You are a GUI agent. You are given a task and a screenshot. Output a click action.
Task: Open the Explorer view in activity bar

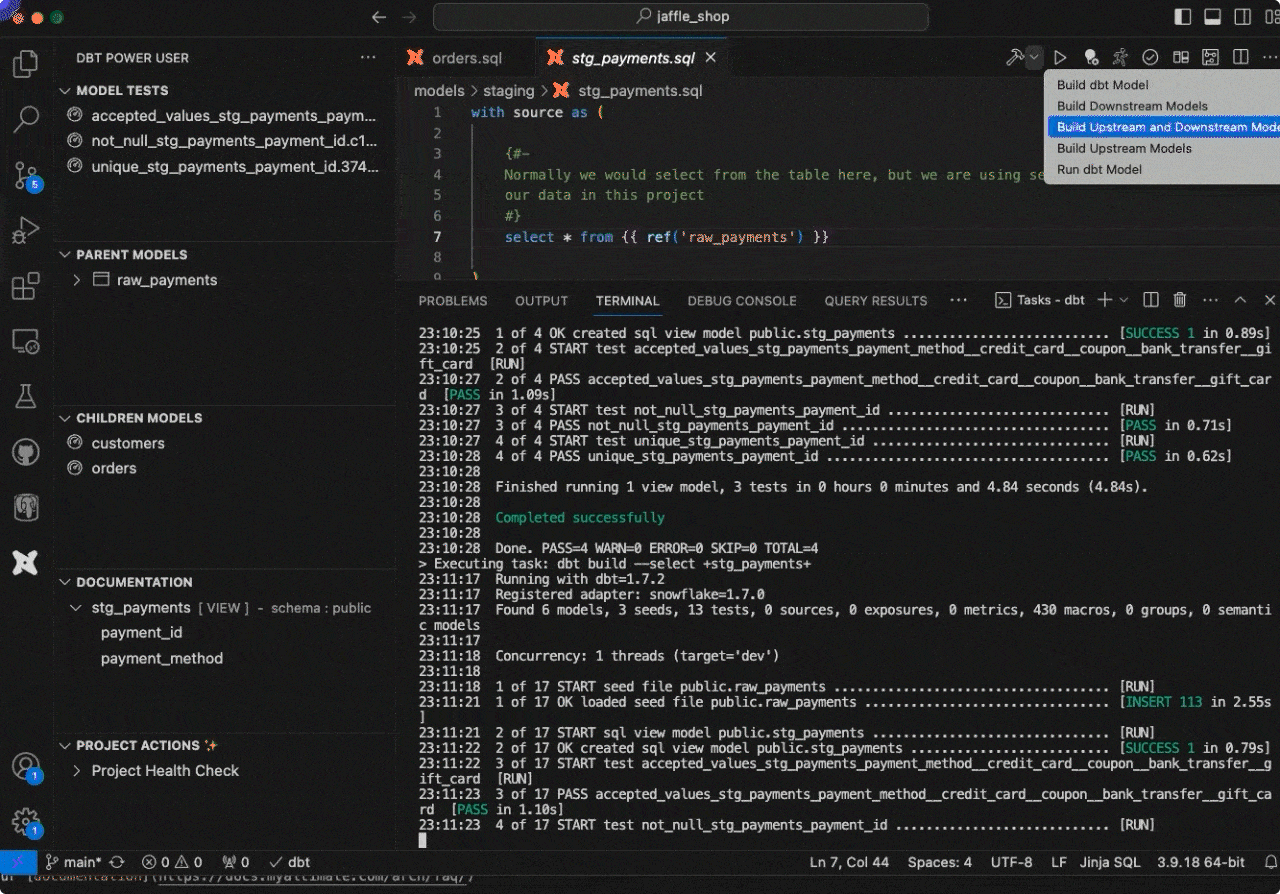[26, 65]
